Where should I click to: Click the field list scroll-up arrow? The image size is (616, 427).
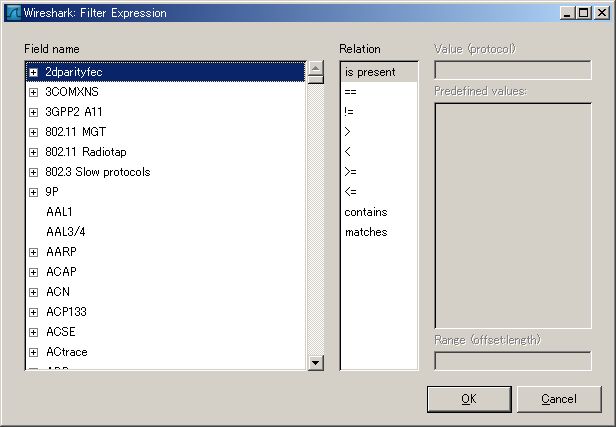point(315,68)
